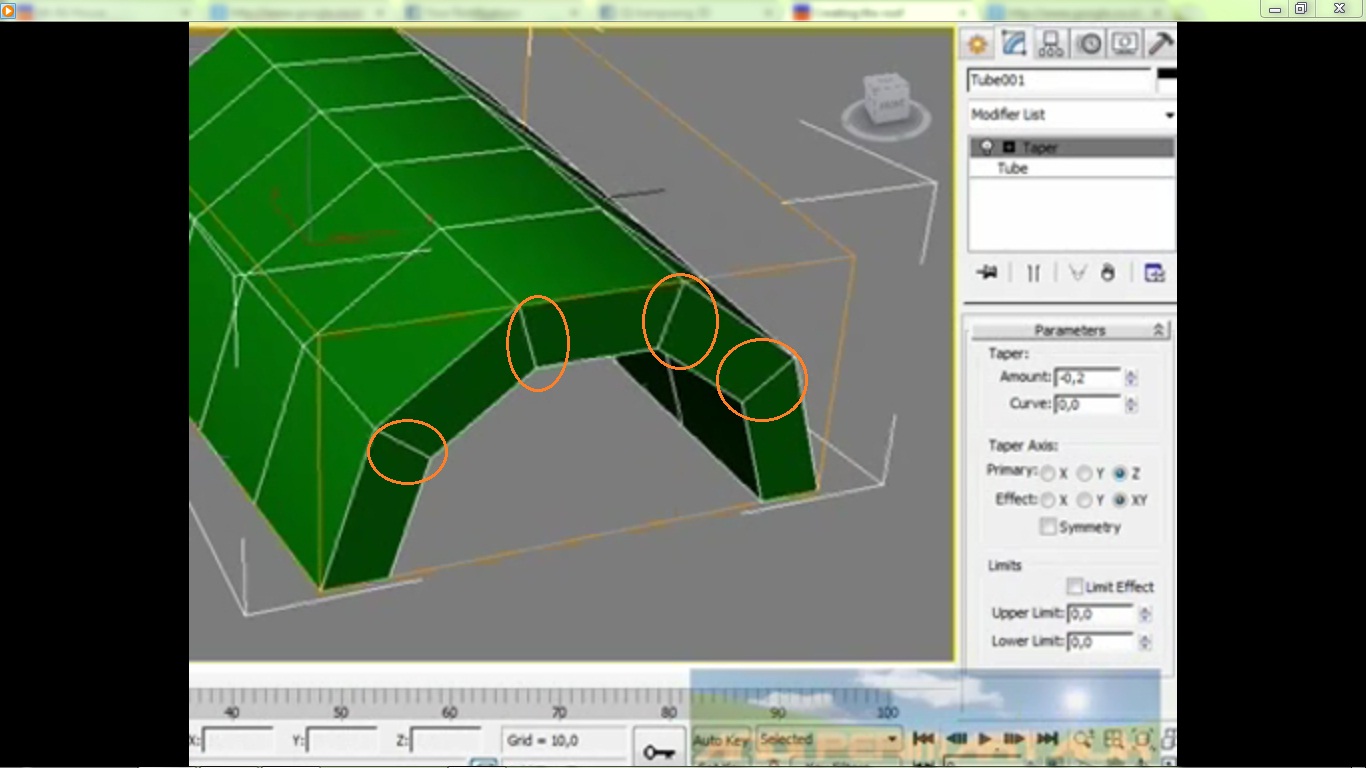Image resolution: width=1366 pixels, height=768 pixels.
Task: Step to the next frame
Action: [x=1014, y=739]
